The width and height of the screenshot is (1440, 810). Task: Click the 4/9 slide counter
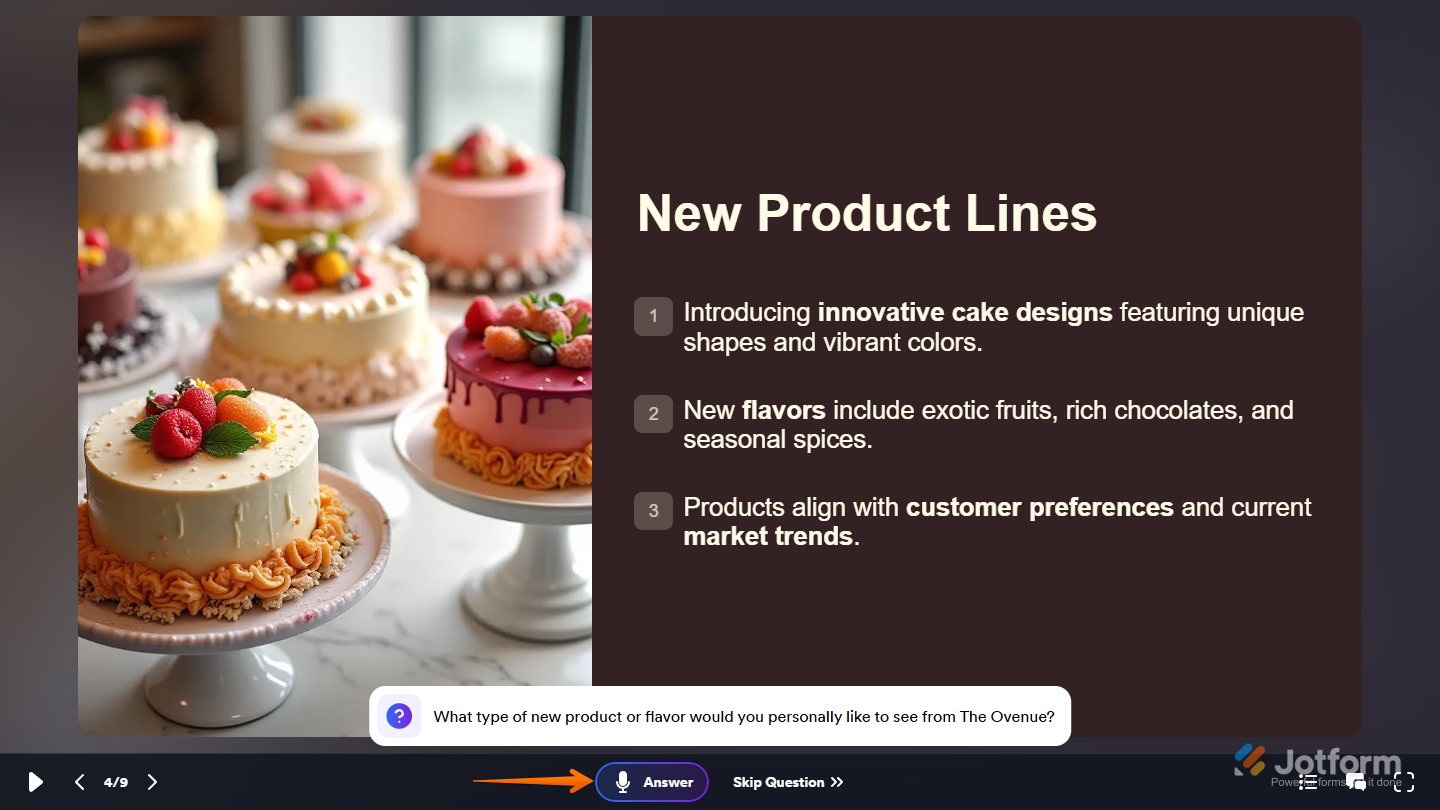[116, 782]
